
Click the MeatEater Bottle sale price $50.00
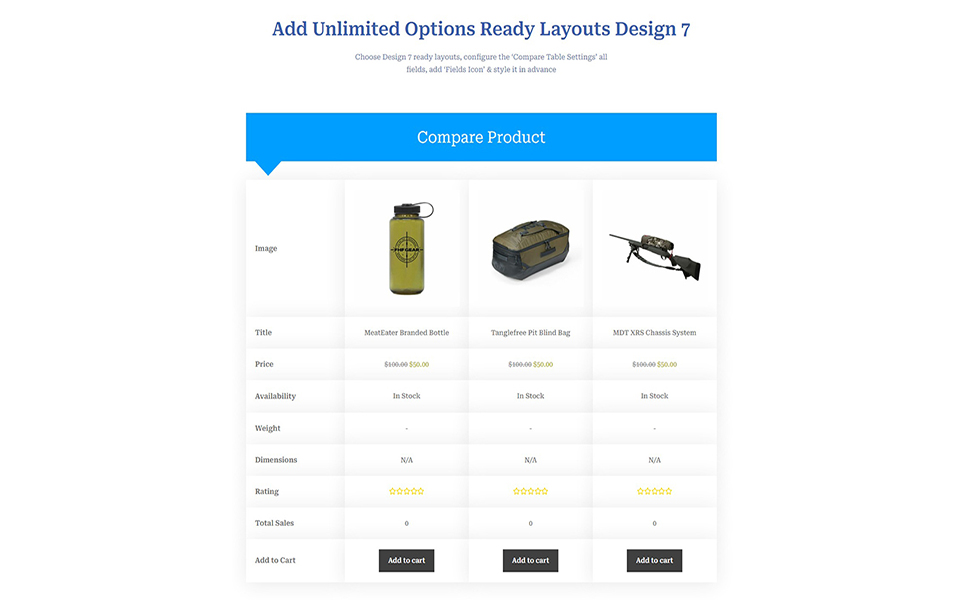tap(419, 365)
